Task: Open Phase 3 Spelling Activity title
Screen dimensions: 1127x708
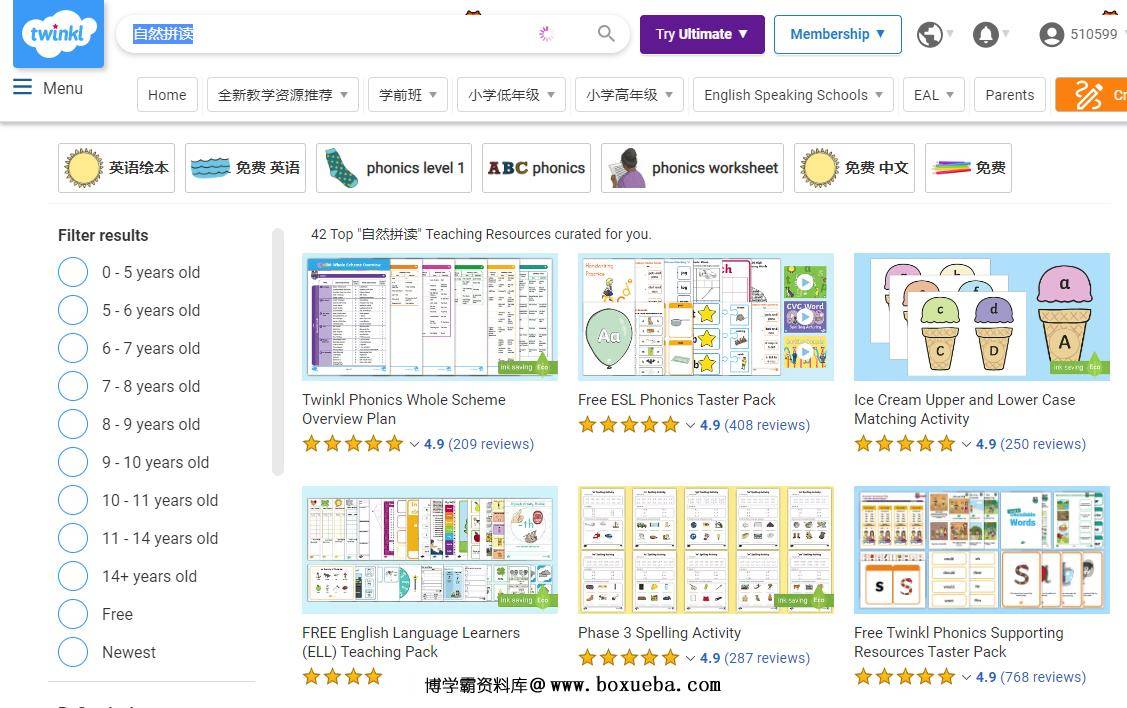Action: [659, 633]
